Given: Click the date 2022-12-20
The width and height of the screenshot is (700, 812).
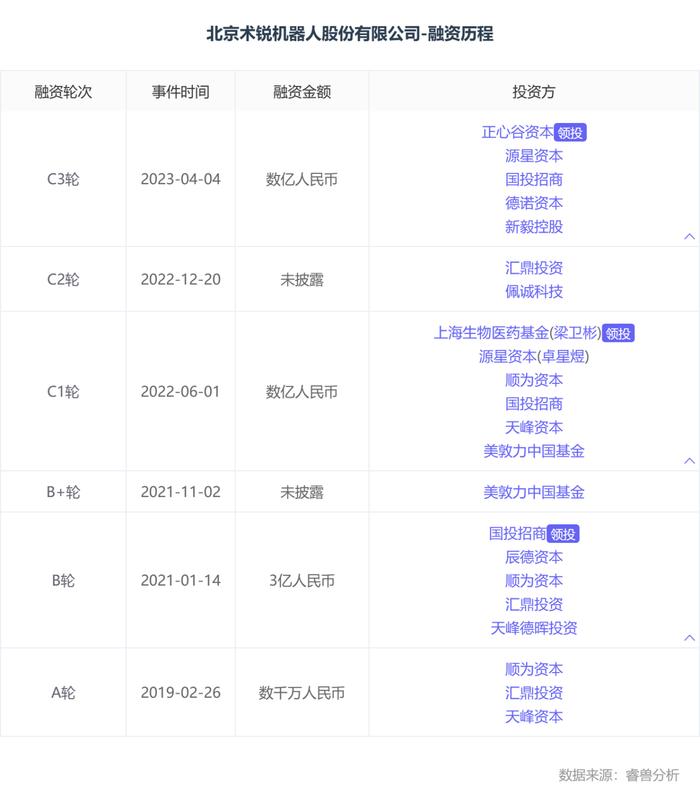Looking at the screenshot, I should [x=180, y=280].
